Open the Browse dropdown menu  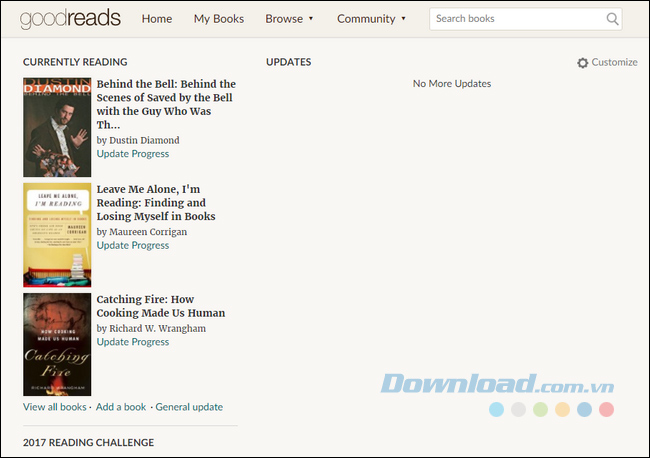(289, 19)
